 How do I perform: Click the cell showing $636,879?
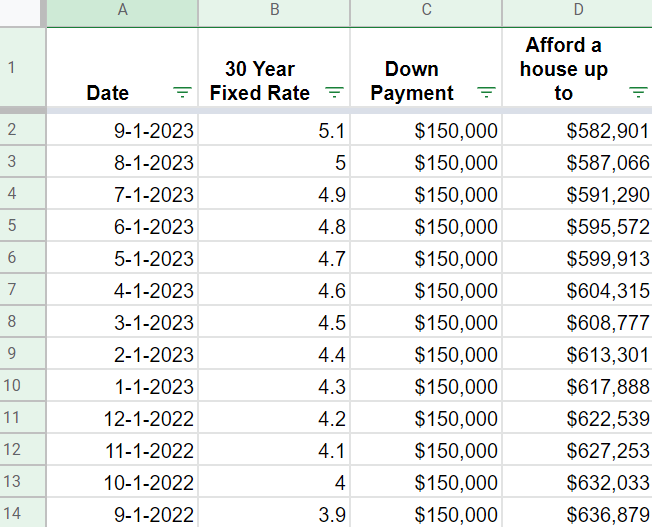(578, 514)
